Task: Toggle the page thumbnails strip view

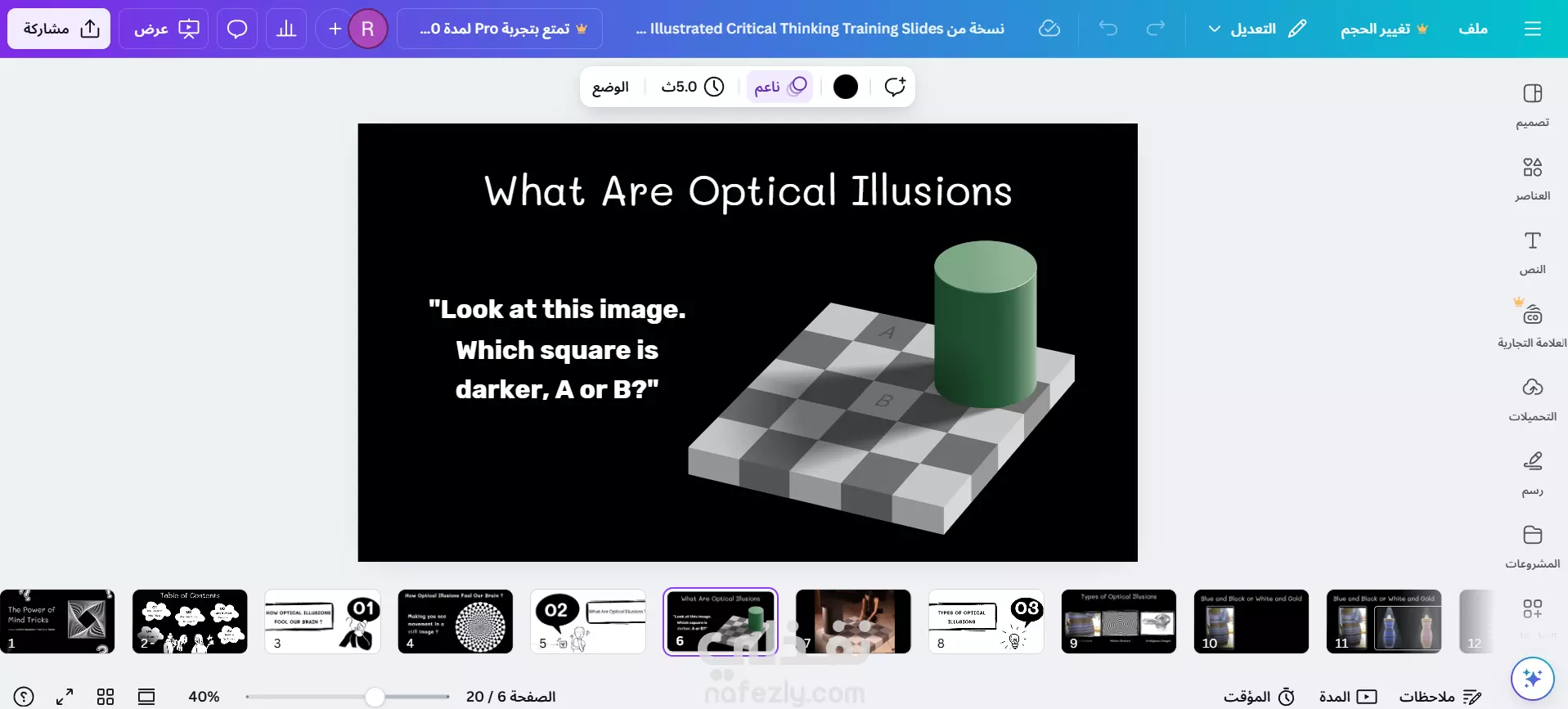Action: (x=146, y=697)
